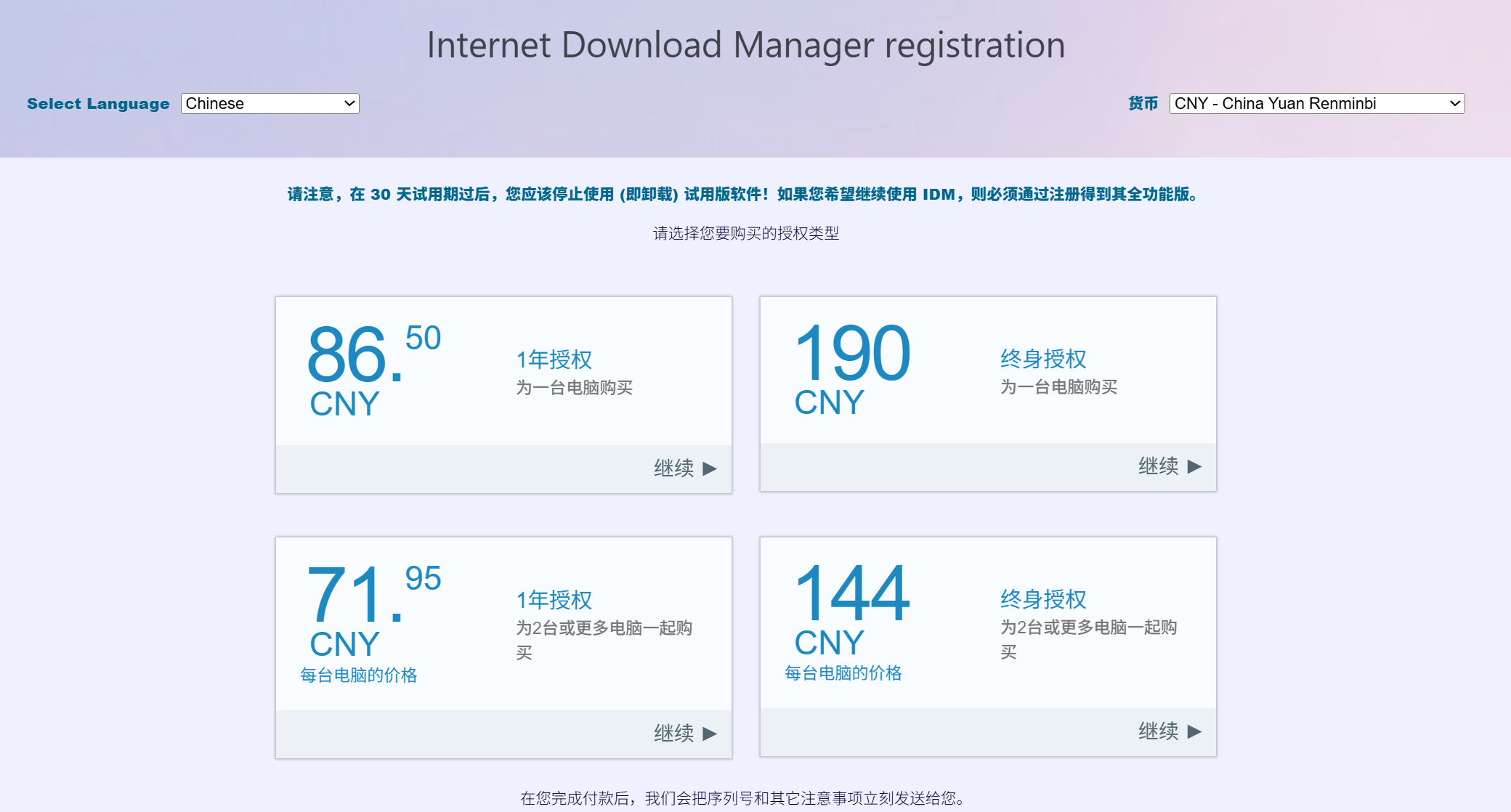Click the arrow icon on the 190 CNY card

(x=1194, y=467)
